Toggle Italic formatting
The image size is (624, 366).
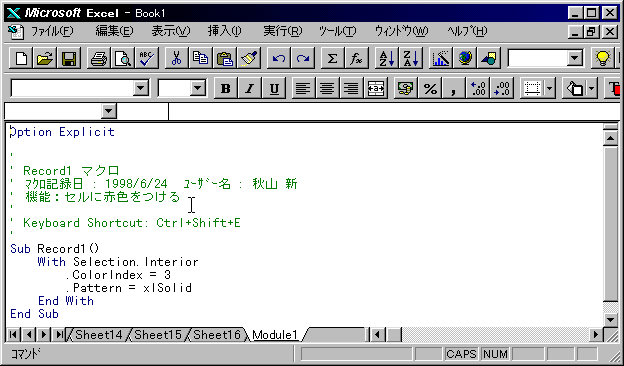[250, 88]
